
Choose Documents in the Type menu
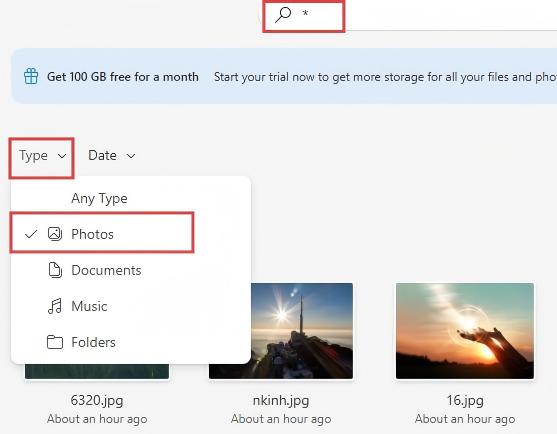(x=131, y=270)
